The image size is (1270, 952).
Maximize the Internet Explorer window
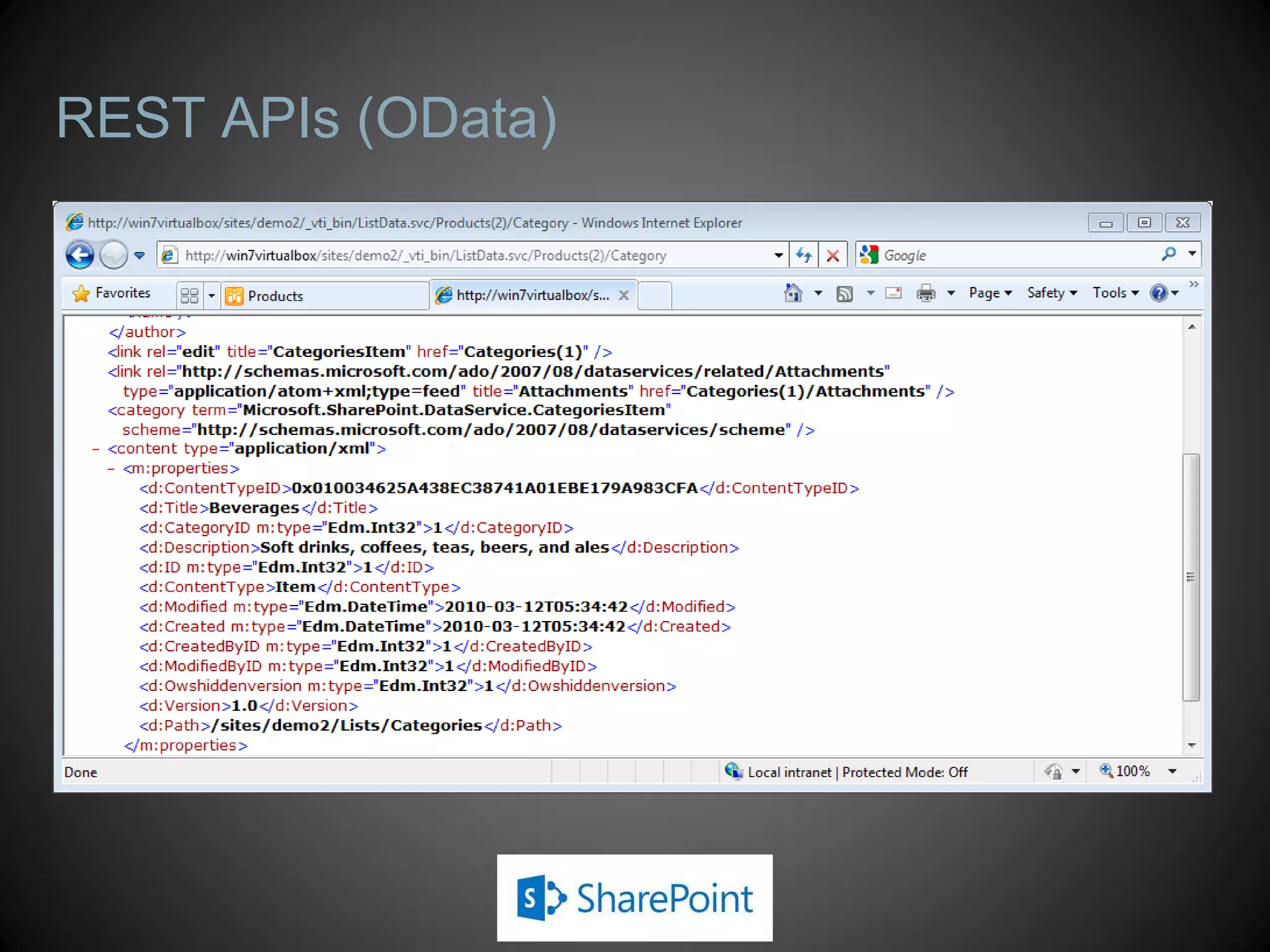[x=1144, y=223]
